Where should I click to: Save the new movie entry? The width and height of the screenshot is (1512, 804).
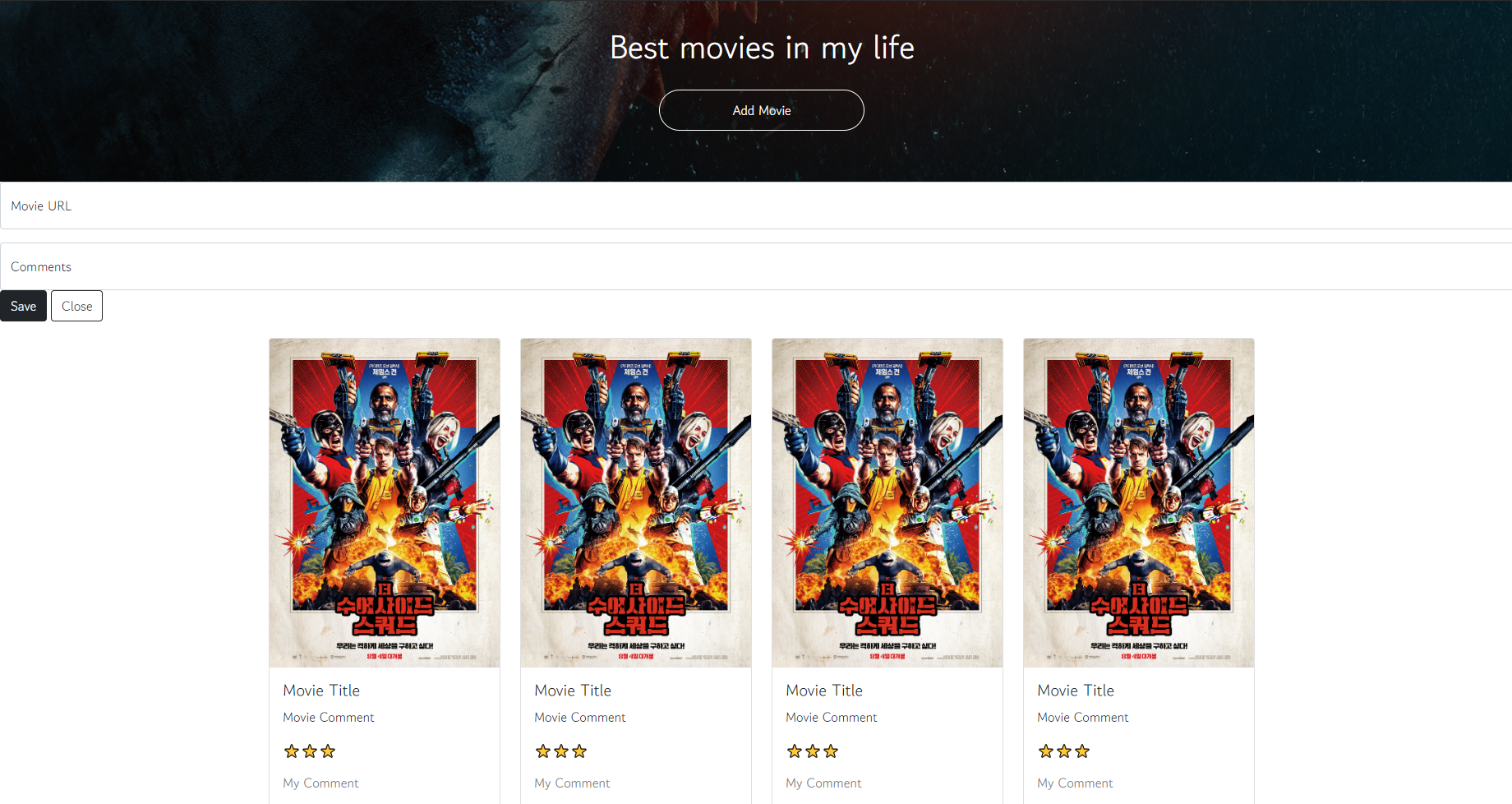pos(23,306)
